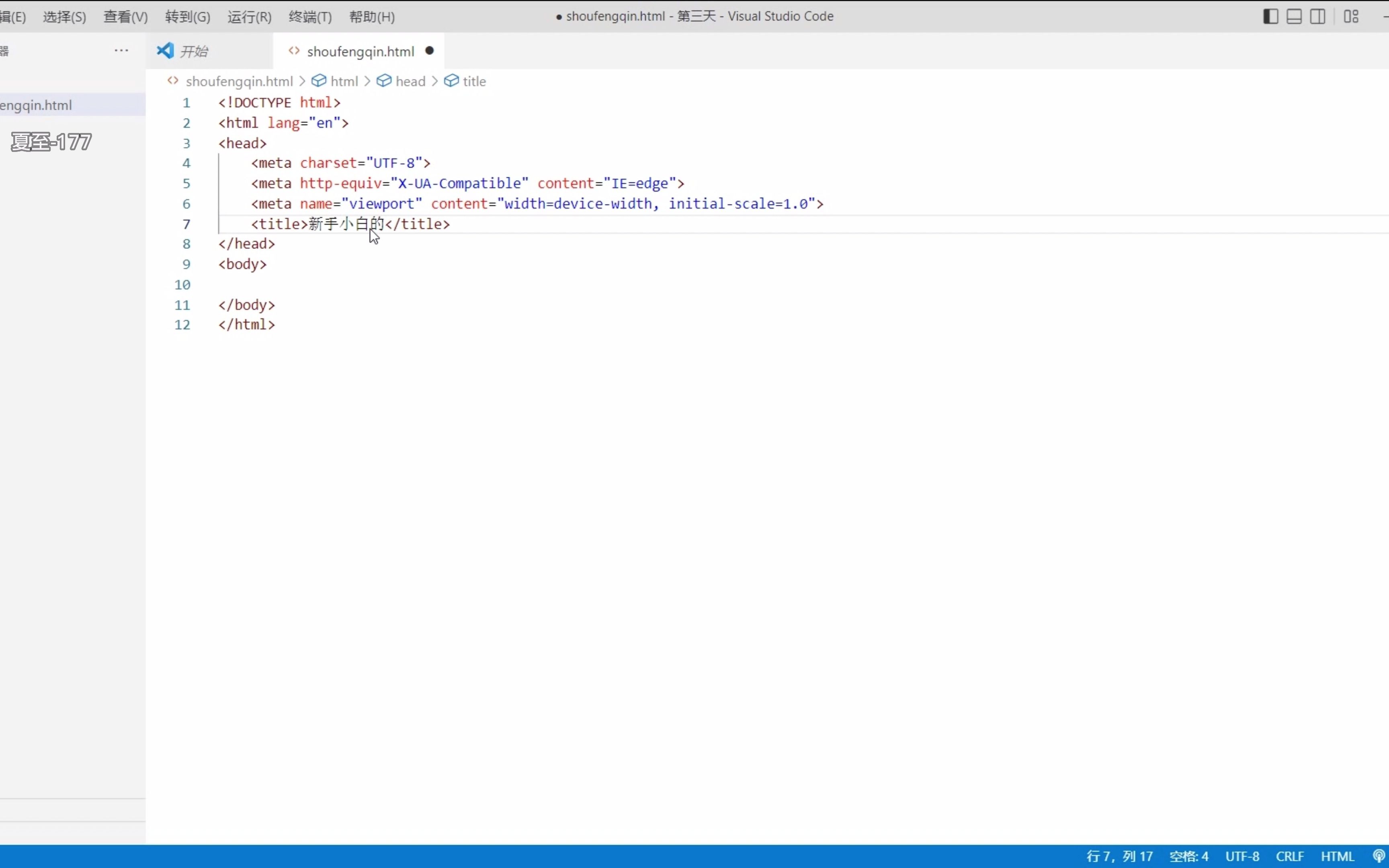Click 新手小白的 title text
1389x868 pixels.
[347, 224]
